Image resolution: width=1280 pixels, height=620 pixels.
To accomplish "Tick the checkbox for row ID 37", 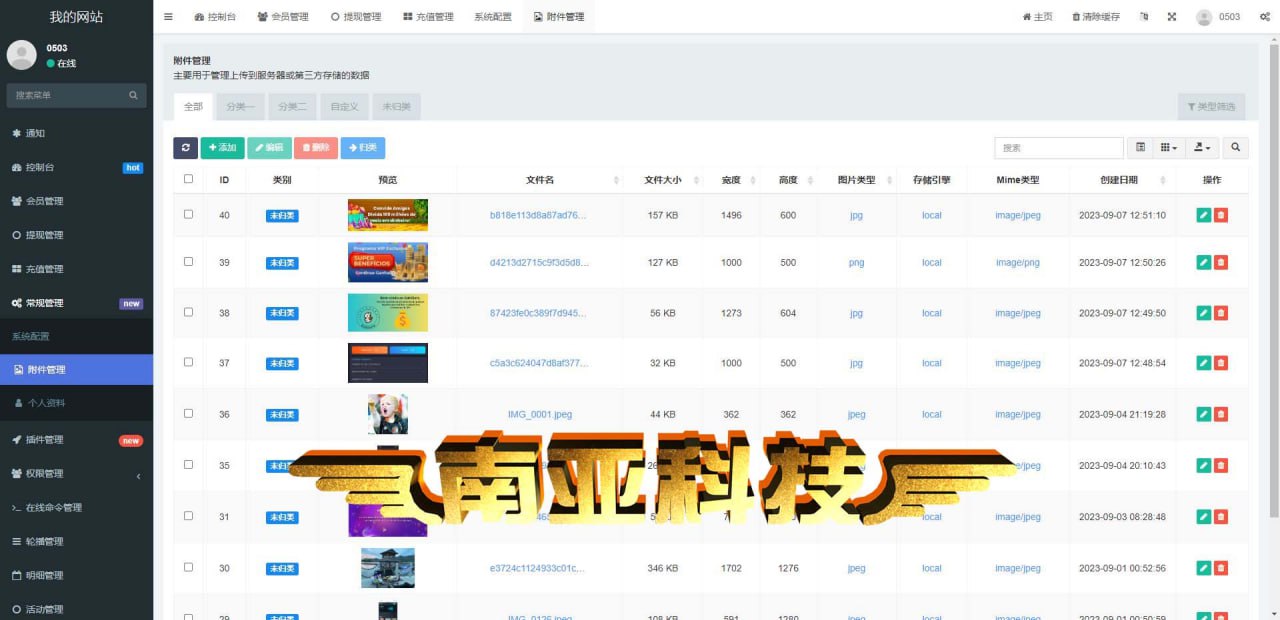I will [x=188, y=363].
